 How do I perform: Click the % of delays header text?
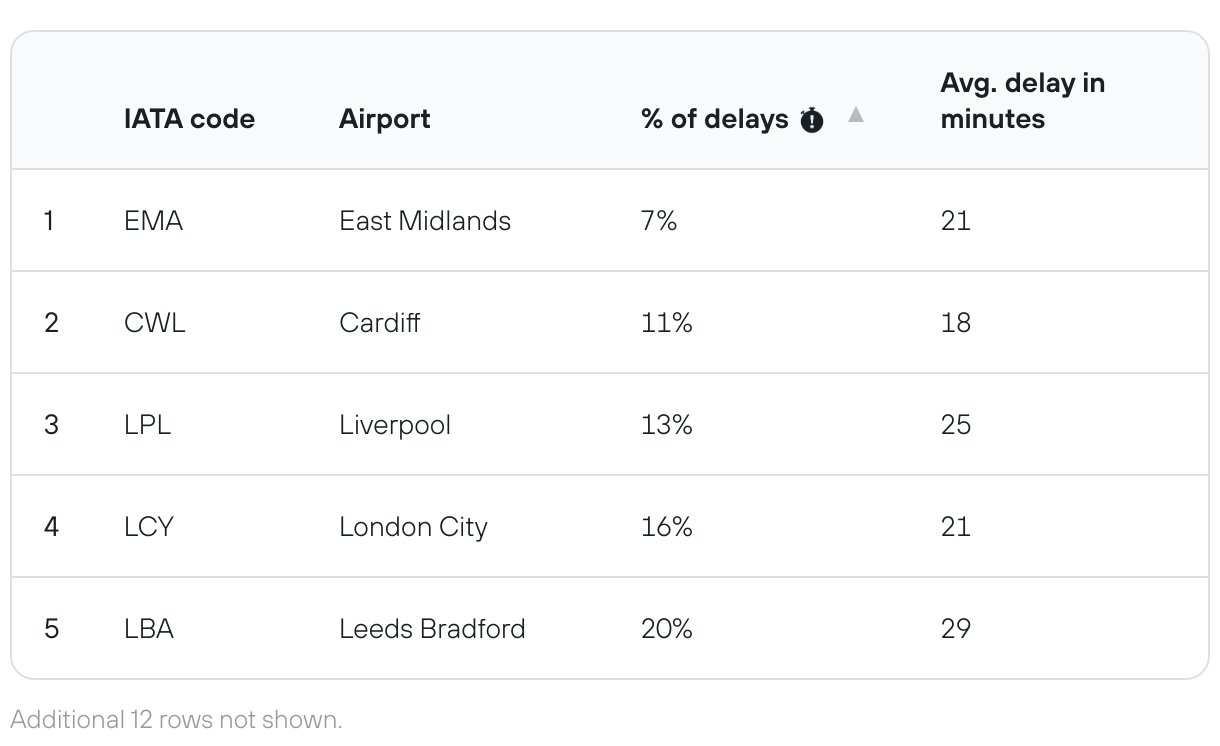(x=714, y=119)
